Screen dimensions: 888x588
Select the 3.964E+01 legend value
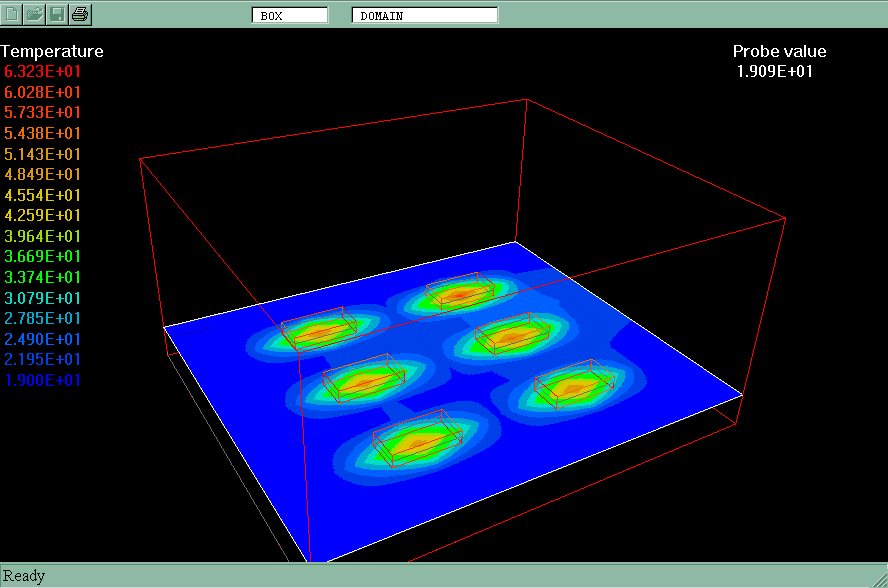pos(43,237)
